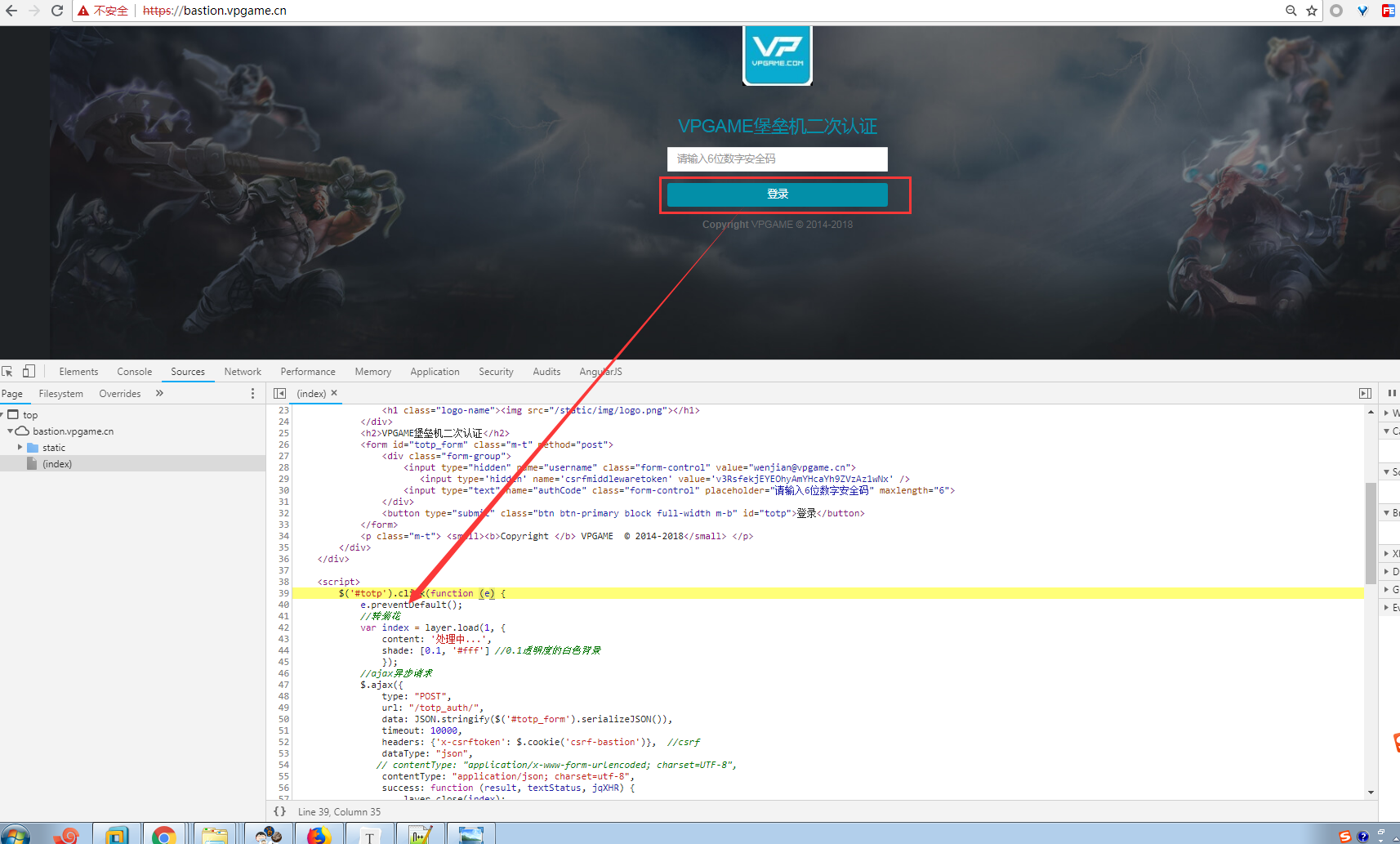1400x844 pixels.
Task: Open the Notepad++ taskbar icon
Action: 420,835
